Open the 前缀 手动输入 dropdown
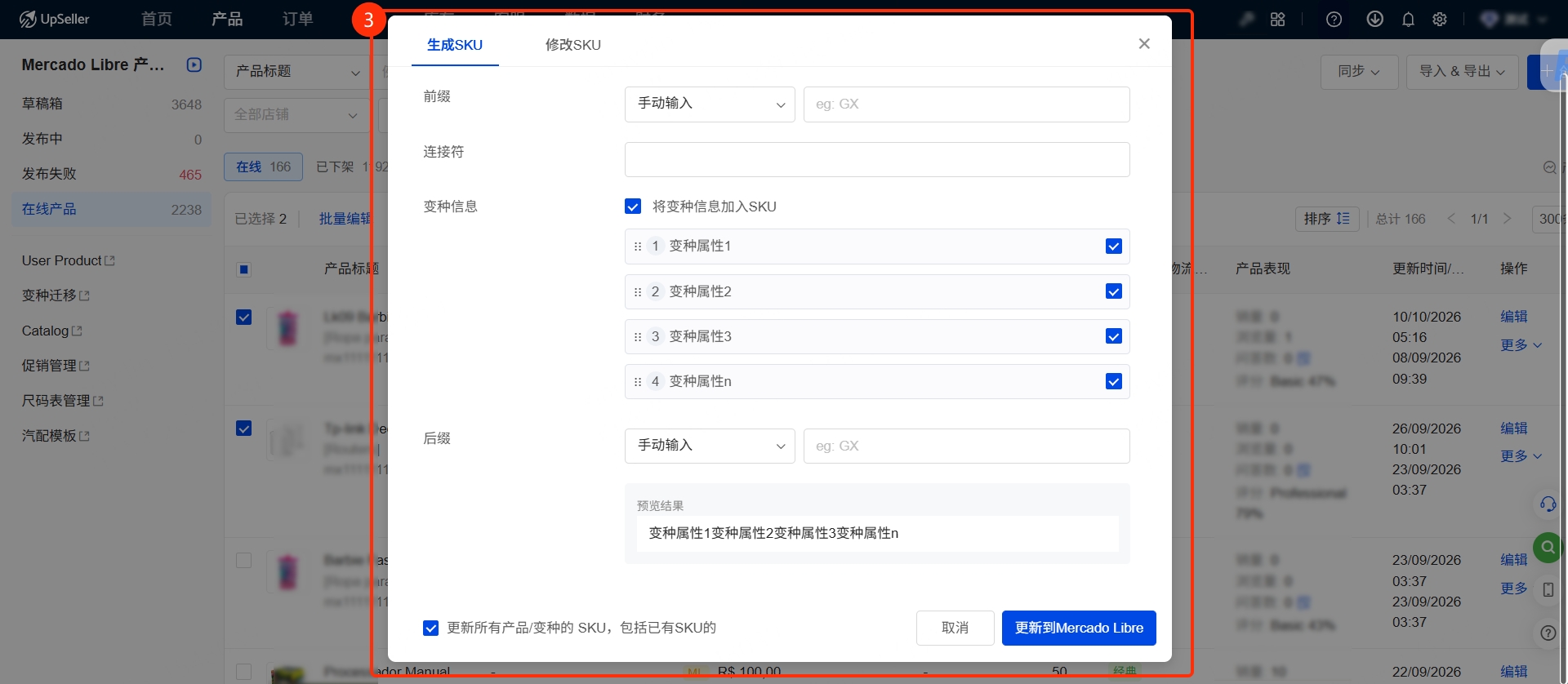Viewport: 1568px width, 684px height. click(710, 104)
